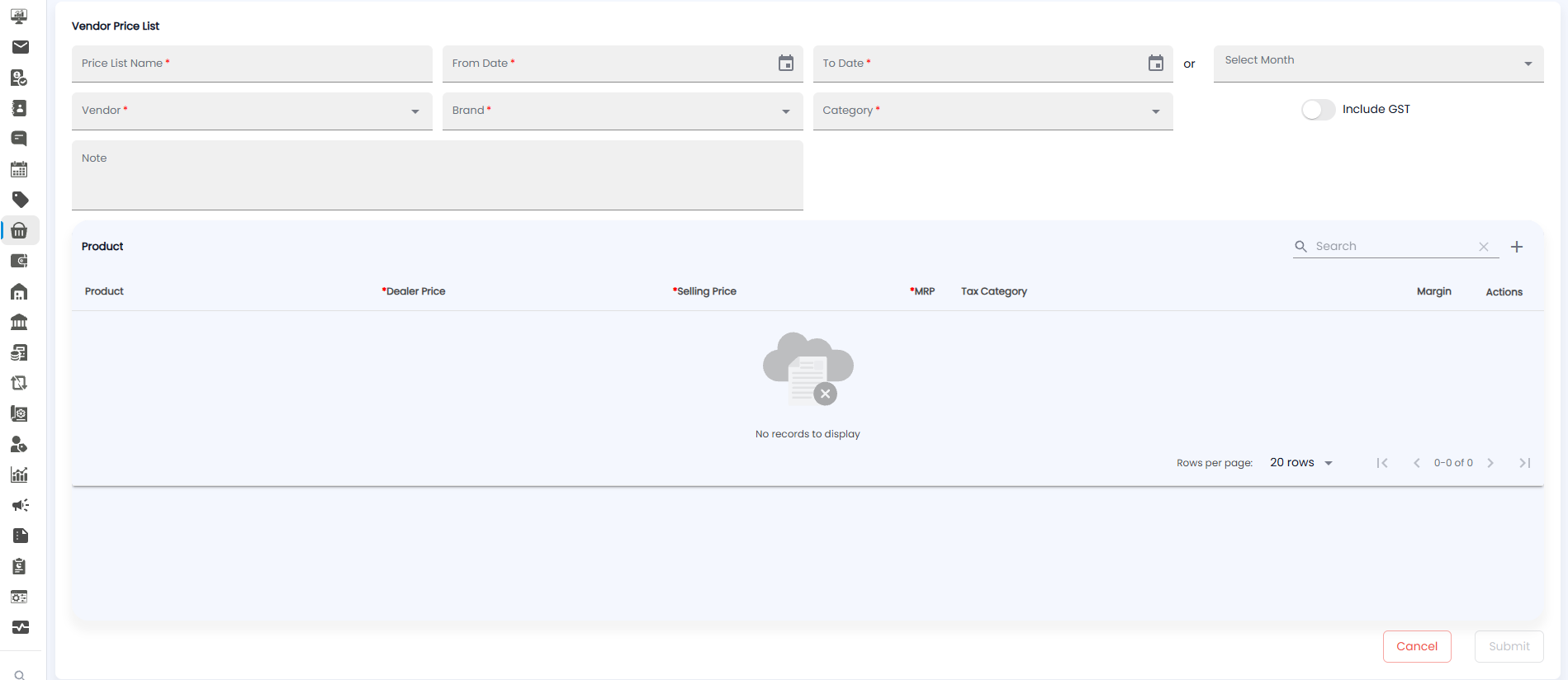Clear the product search with X icon
Image resolution: width=1568 pixels, height=680 pixels.
1484,247
